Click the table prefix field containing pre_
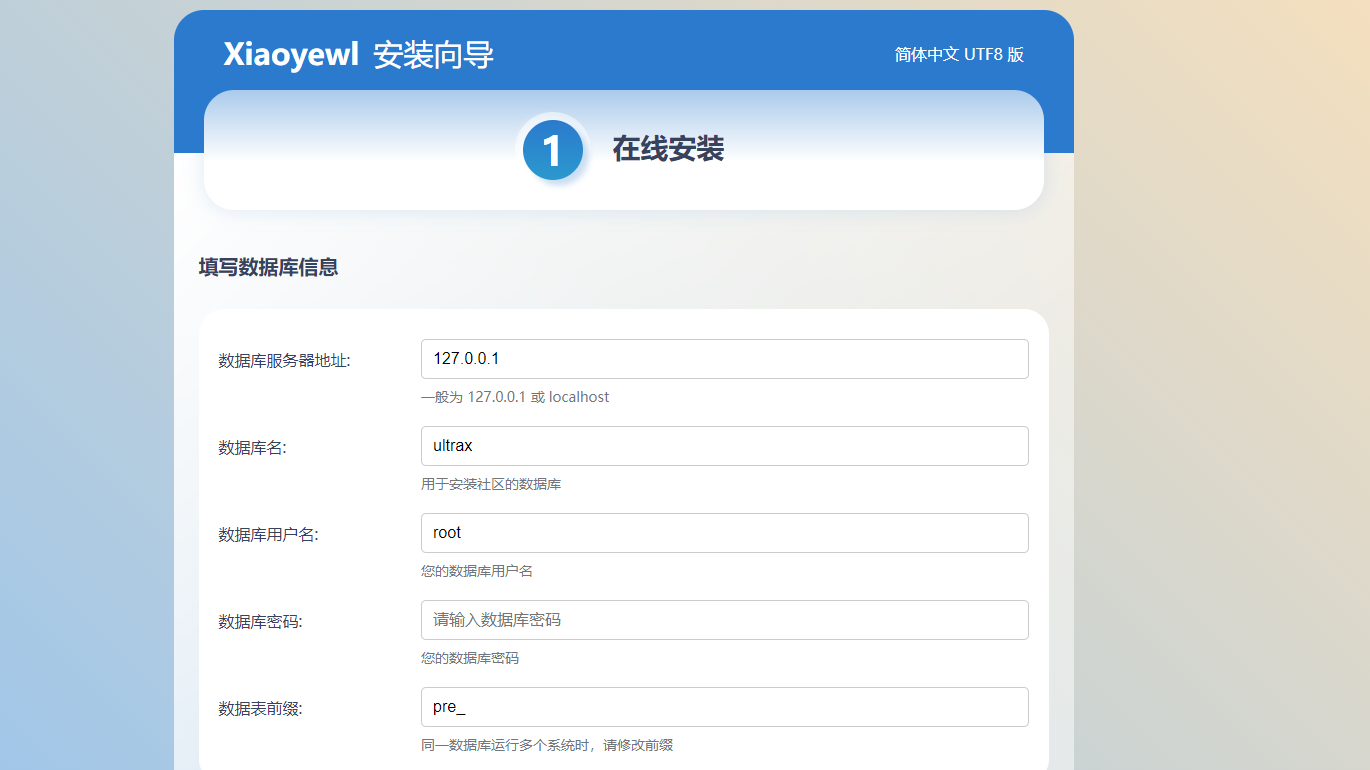Image resolution: width=1370 pixels, height=770 pixels. point(725,707)
